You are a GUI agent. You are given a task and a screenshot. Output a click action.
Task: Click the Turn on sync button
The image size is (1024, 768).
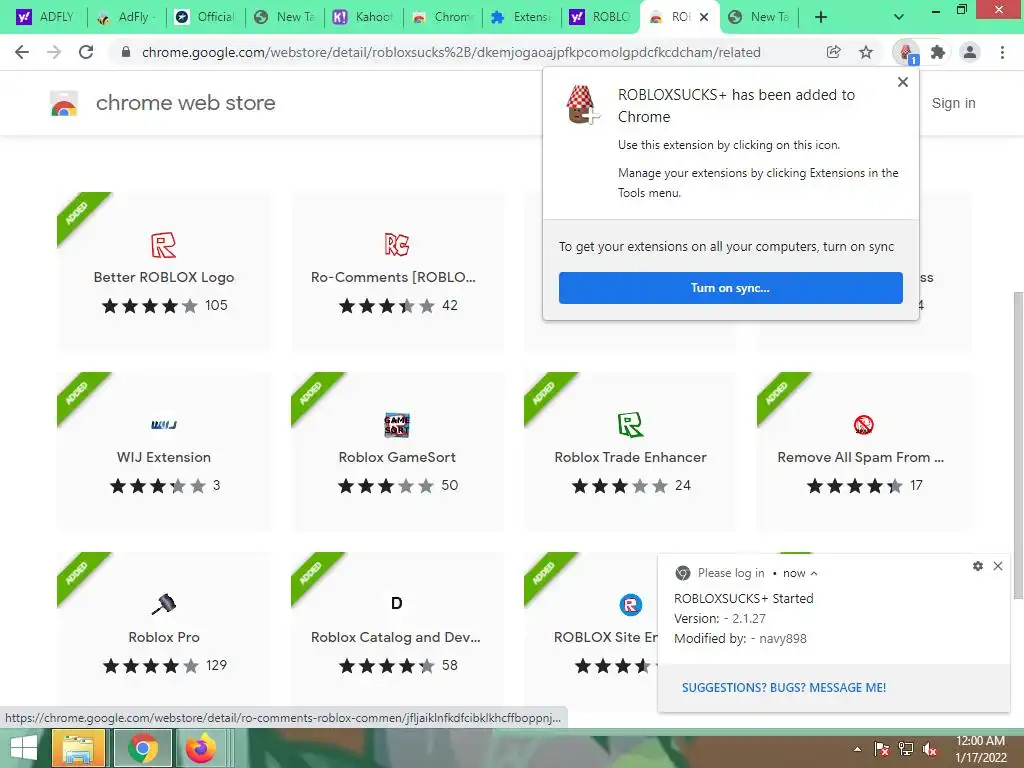(x=731, y=288)
